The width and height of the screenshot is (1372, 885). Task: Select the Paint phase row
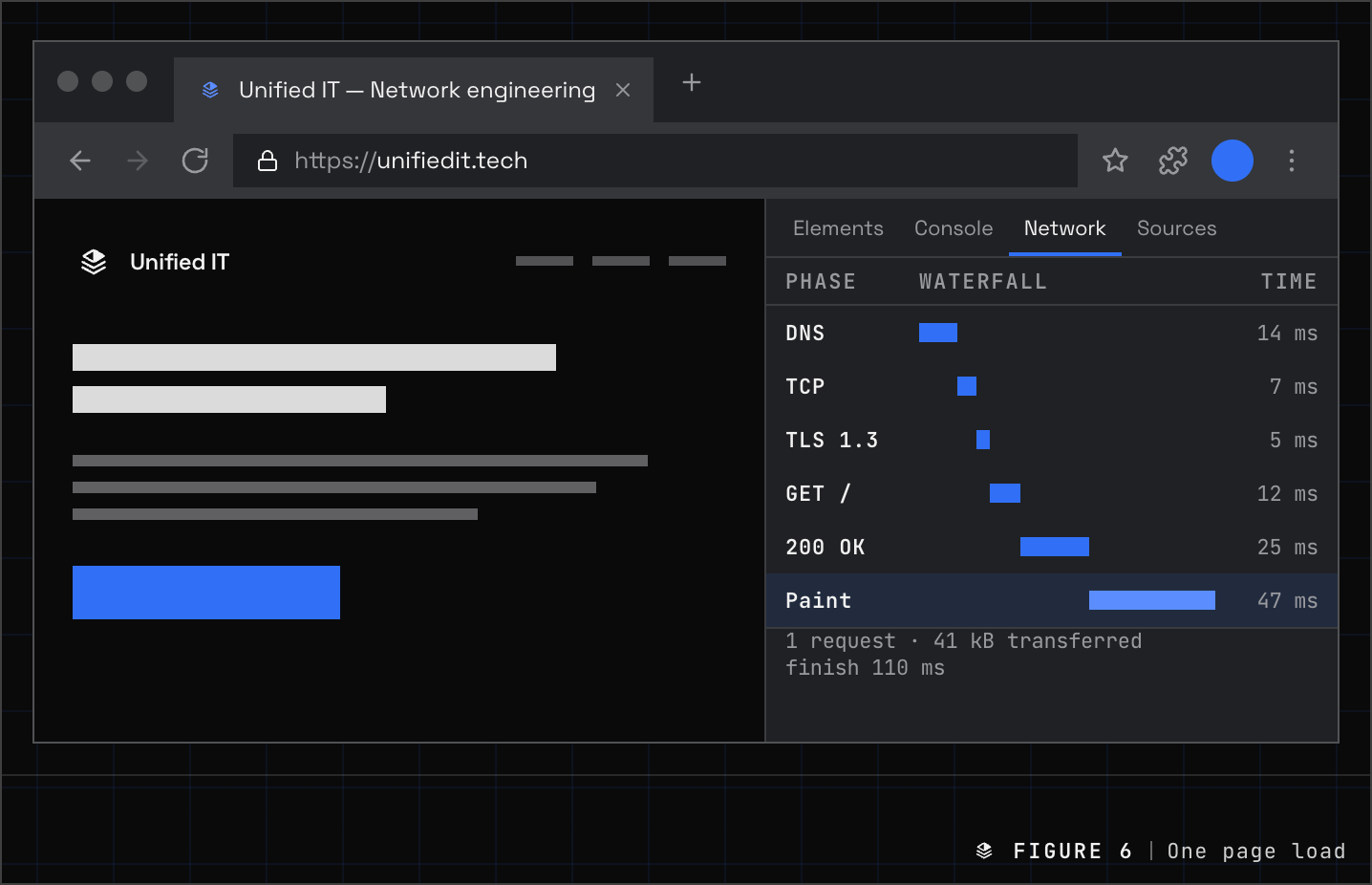click(1052, 600)
